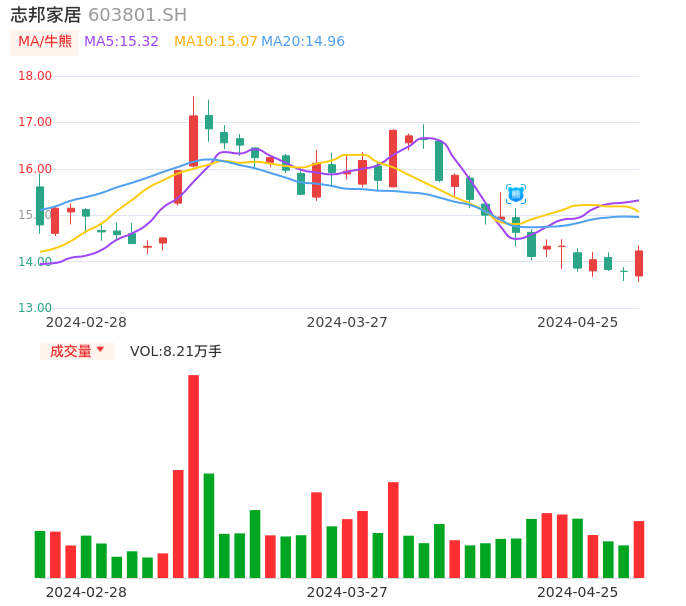Select the MA/牛熊 indicator button
This screenshot has height=606, width=686.
45,42
